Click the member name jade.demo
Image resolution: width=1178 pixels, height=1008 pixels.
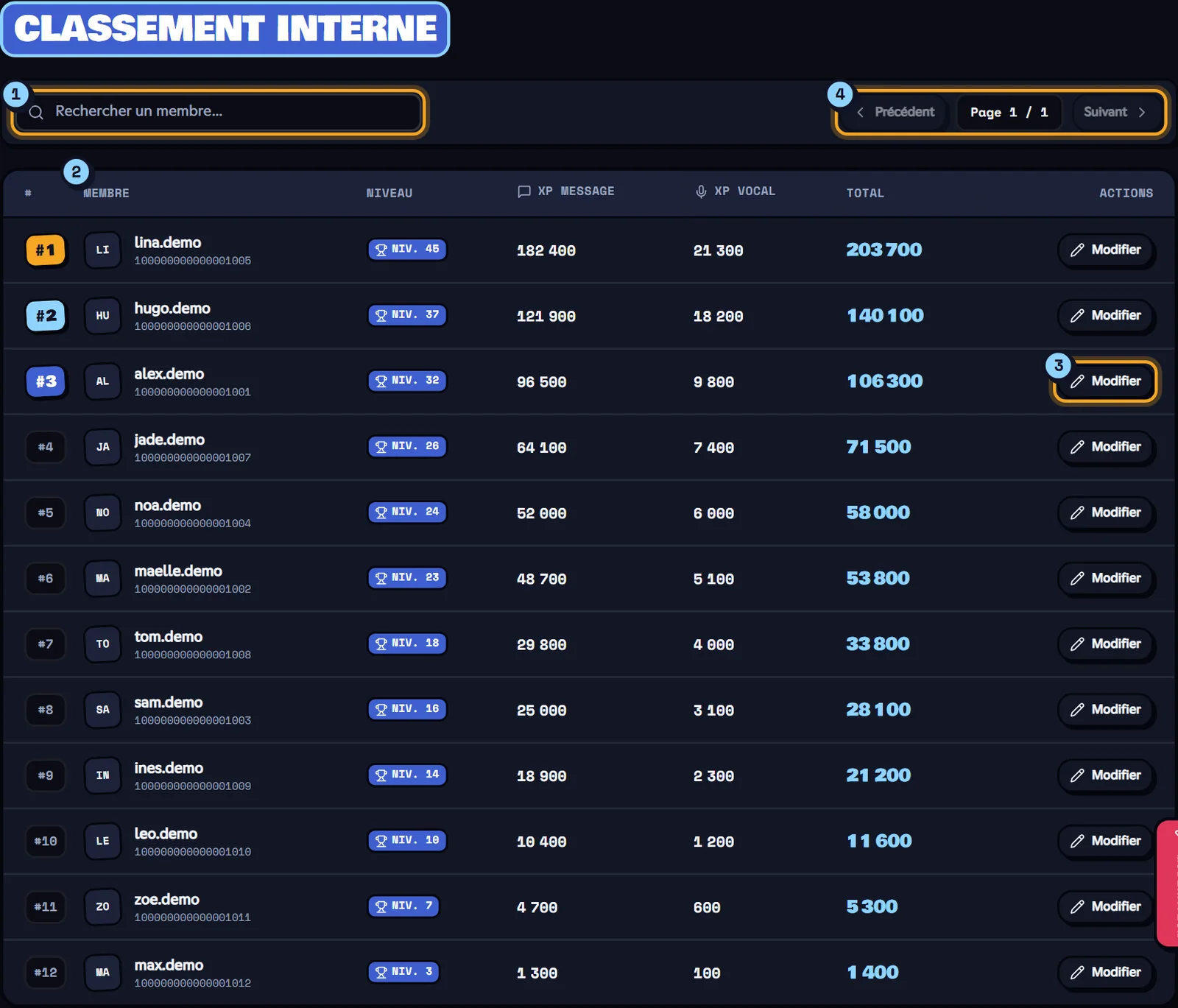tap(169, 440)
